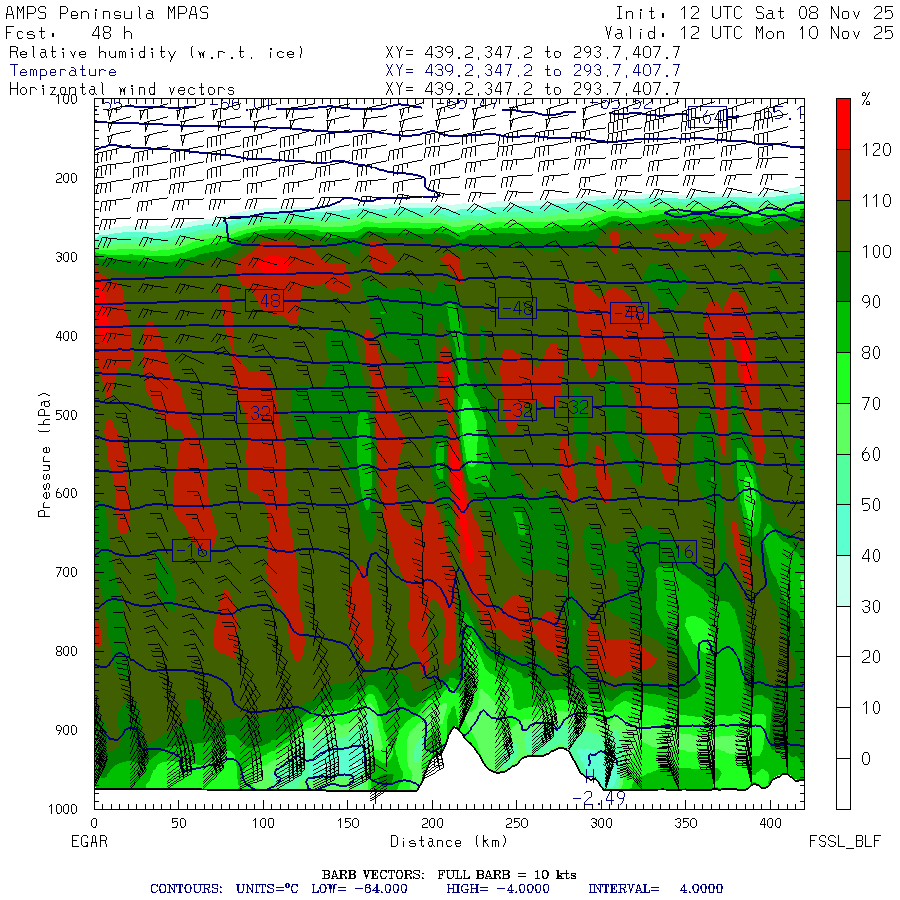900x900 pixels.
Task: Click the "Horizontal wind vectors" label
Action: 122,90
